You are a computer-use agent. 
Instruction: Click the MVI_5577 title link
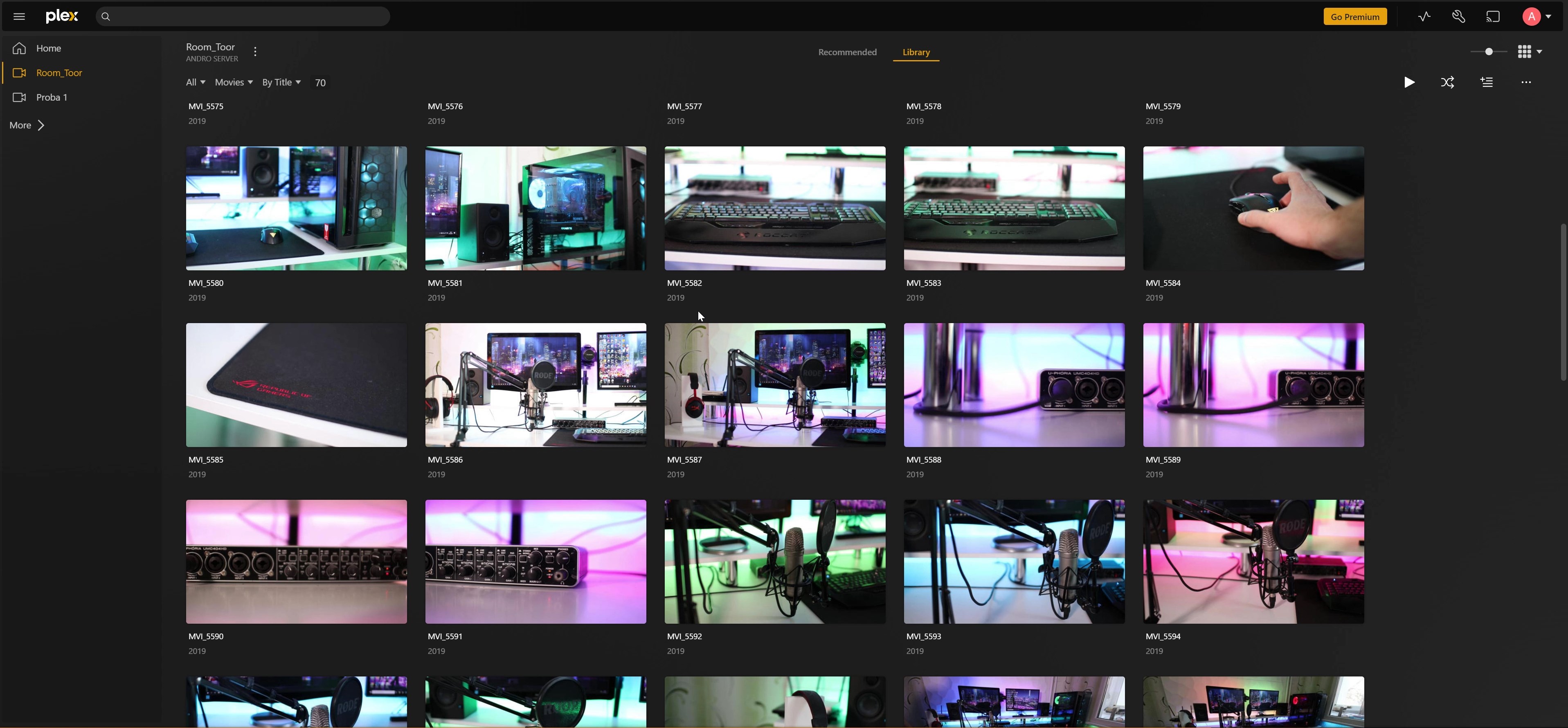click(684, 106)
